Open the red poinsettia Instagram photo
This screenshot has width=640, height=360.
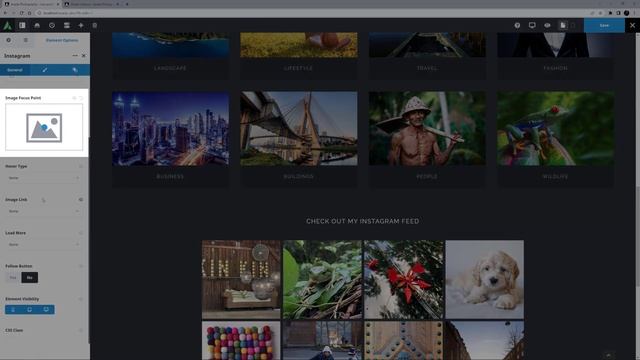pos(403,279)
